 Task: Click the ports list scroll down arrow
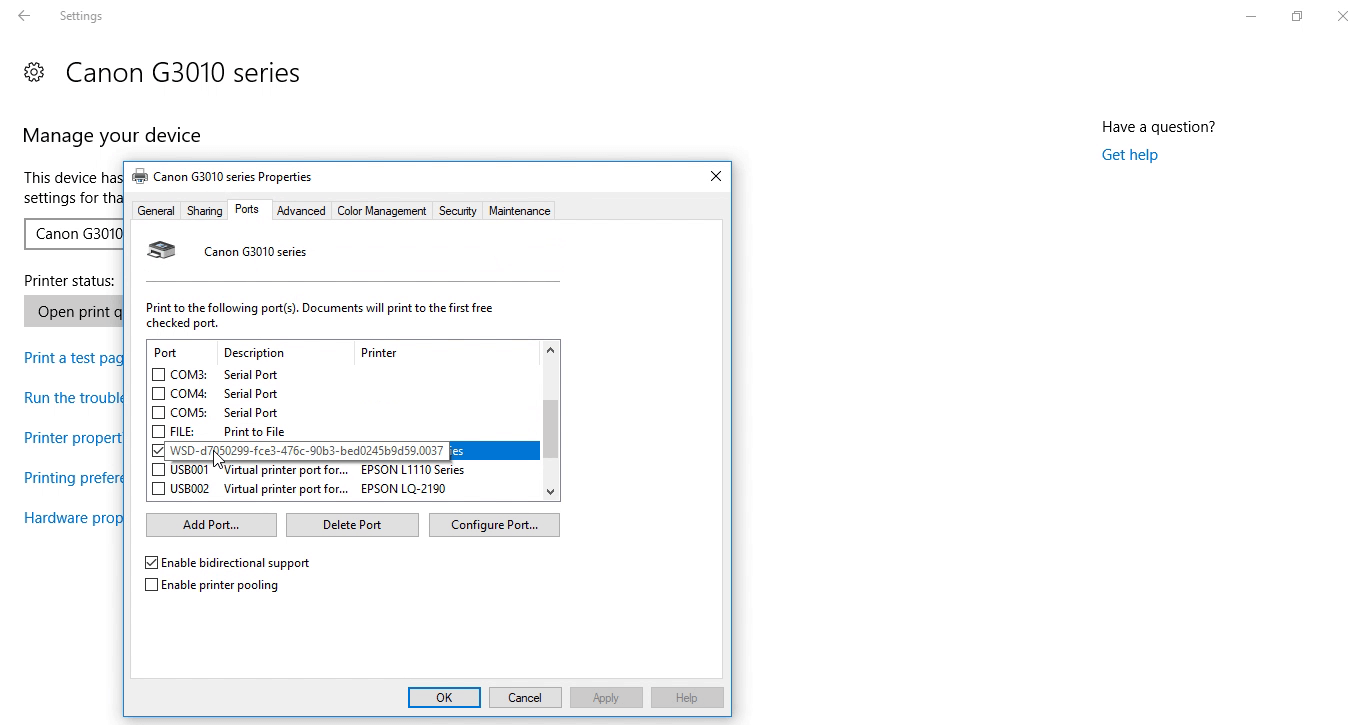pos(550,491)
